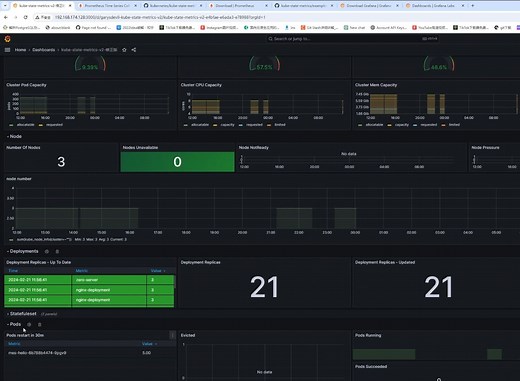Click the Node NotReady panel title

254,147
